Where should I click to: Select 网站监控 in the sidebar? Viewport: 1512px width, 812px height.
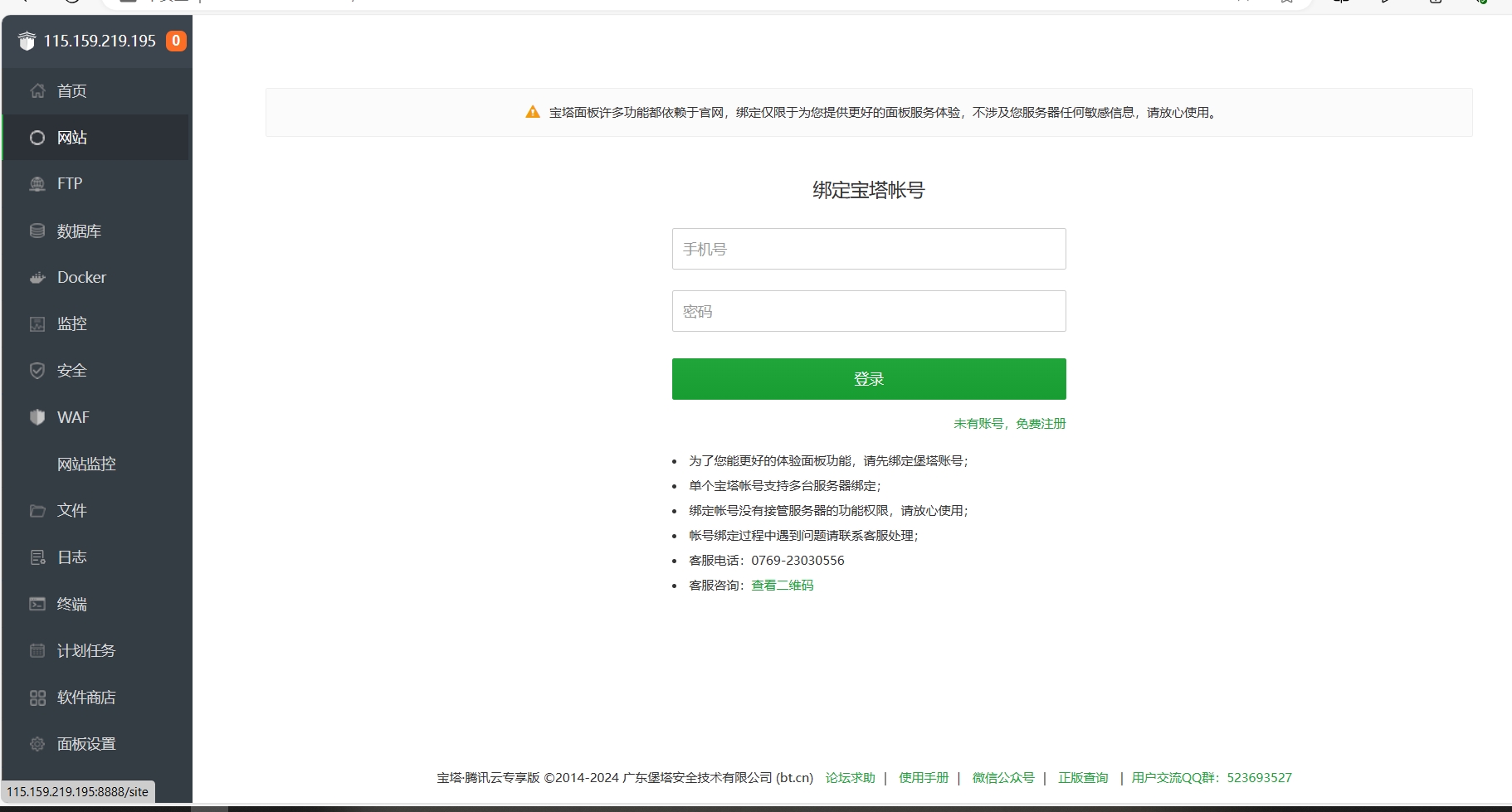(96, 464)
